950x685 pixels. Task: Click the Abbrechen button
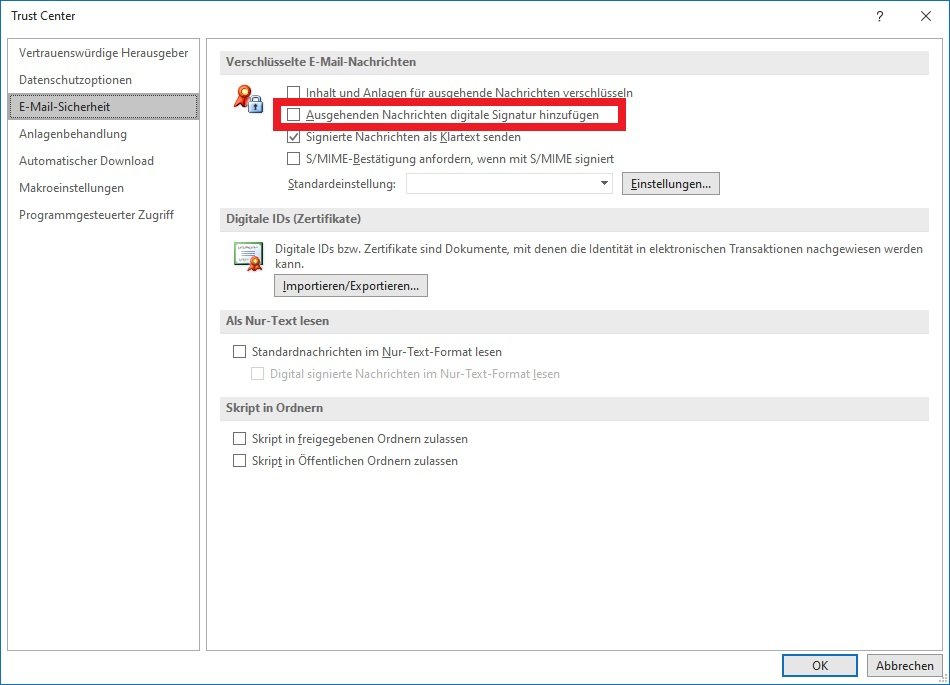[905, 666]
